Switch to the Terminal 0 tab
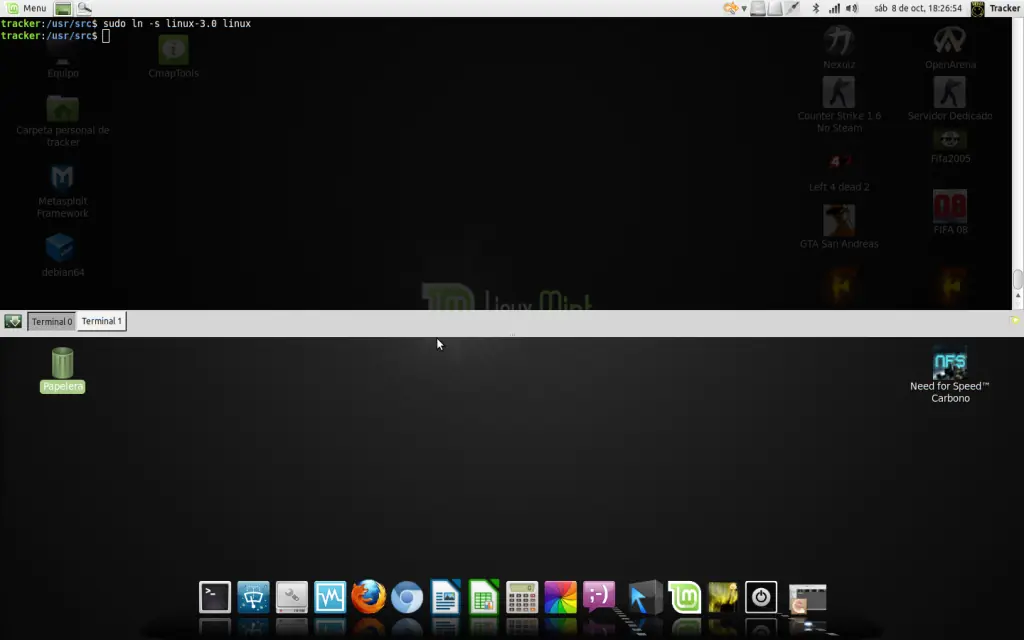The width and height of the screenshot is (1024, 640). (x=52, y=321)
